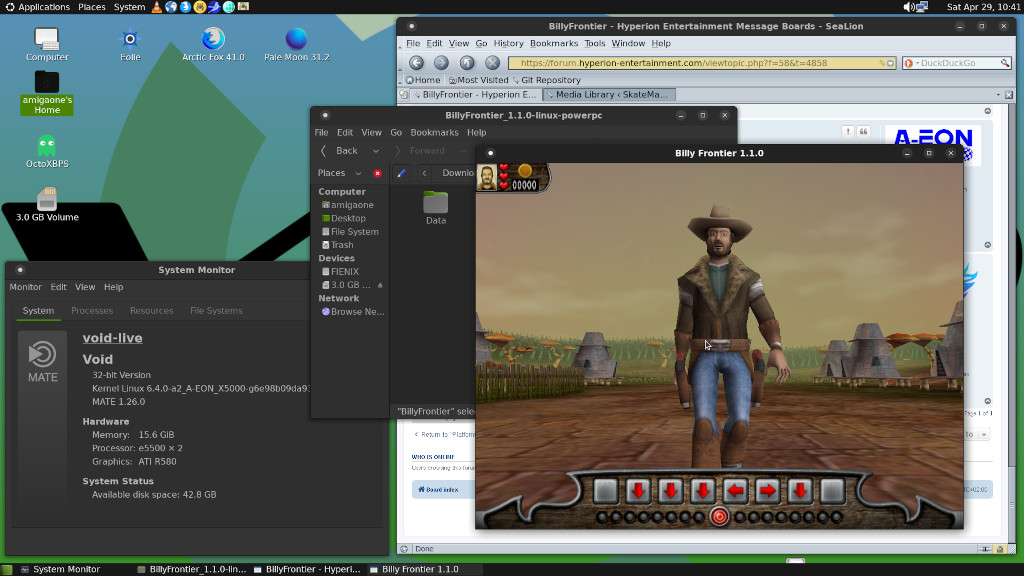Open Bookmarks menu in file manager
1024x576 pixels.
click(434, 132)
